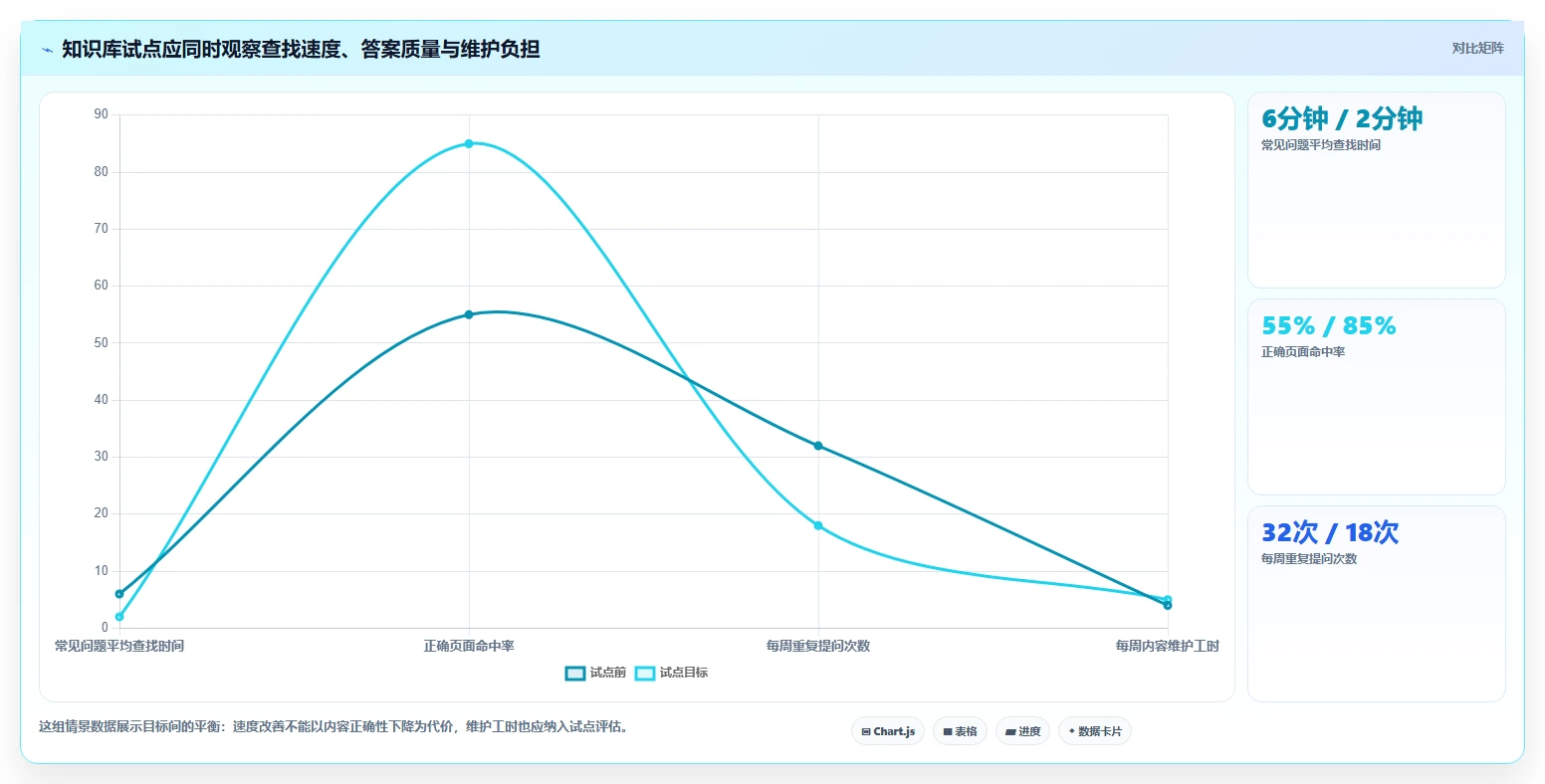The height and width of the screenshot is (784, 1545).
Task: Select the 数据卡片 pill button
Action: (1094, 731)
